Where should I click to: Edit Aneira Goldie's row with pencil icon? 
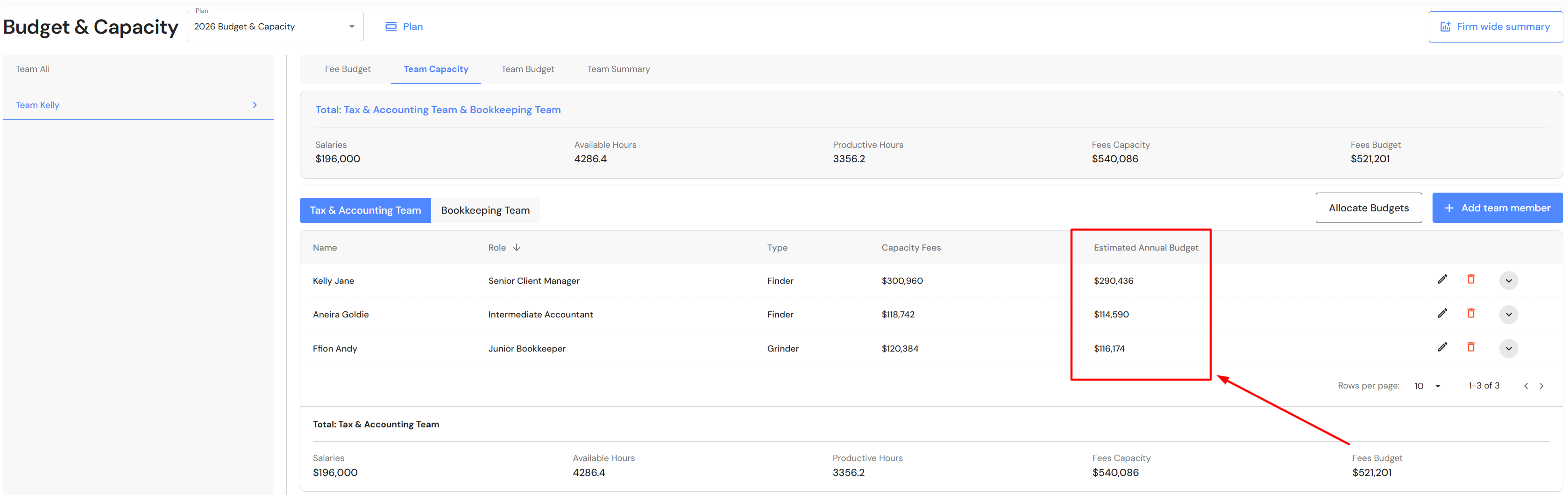1442,314
